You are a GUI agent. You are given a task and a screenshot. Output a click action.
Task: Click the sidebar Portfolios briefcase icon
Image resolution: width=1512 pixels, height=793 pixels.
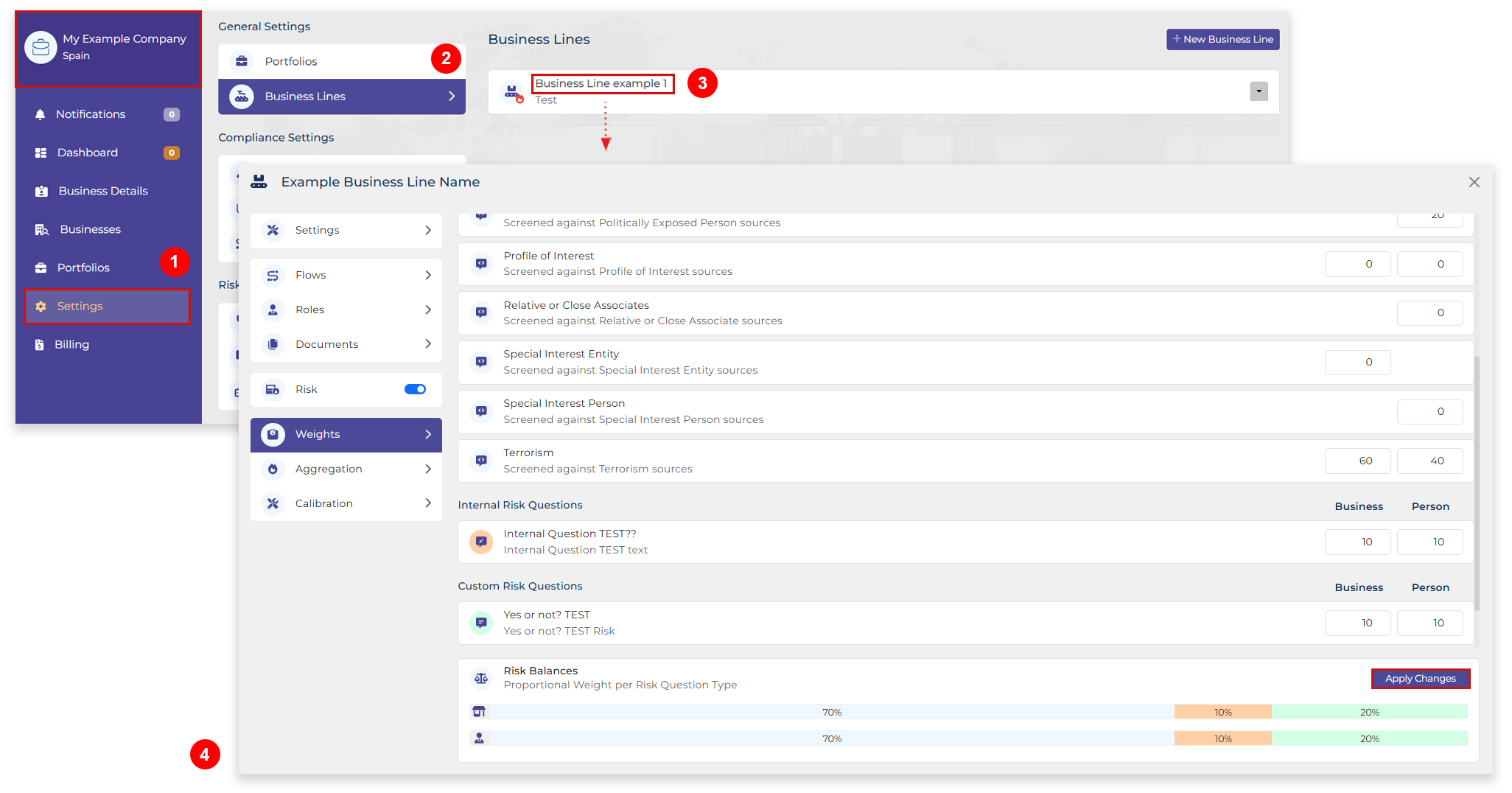click(x=41, y=268)
